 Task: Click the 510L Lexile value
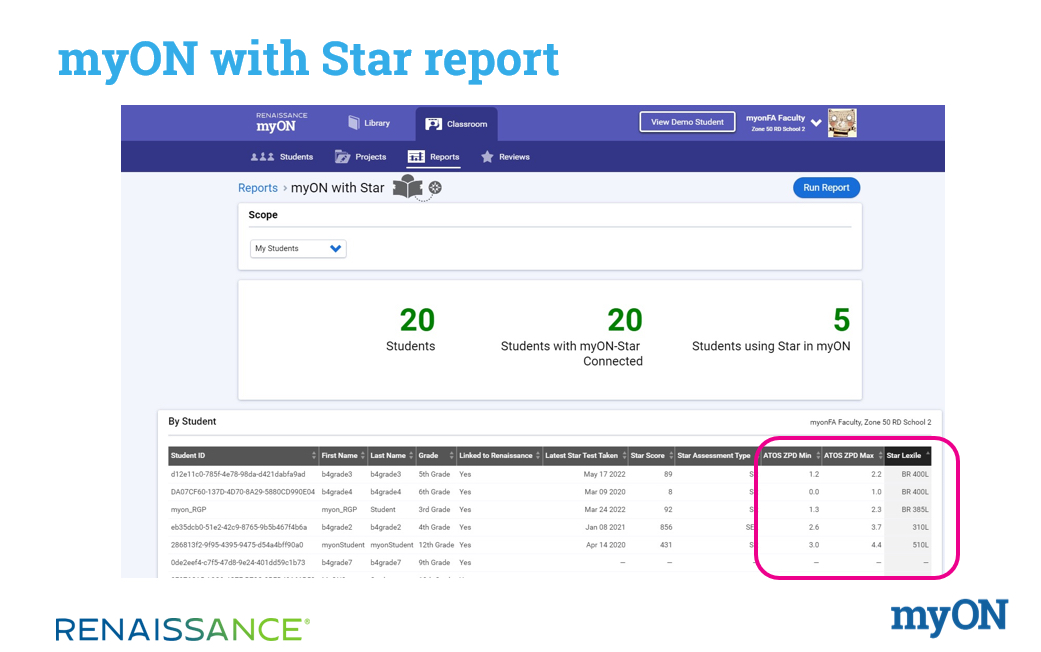click(x=920, y=544)
